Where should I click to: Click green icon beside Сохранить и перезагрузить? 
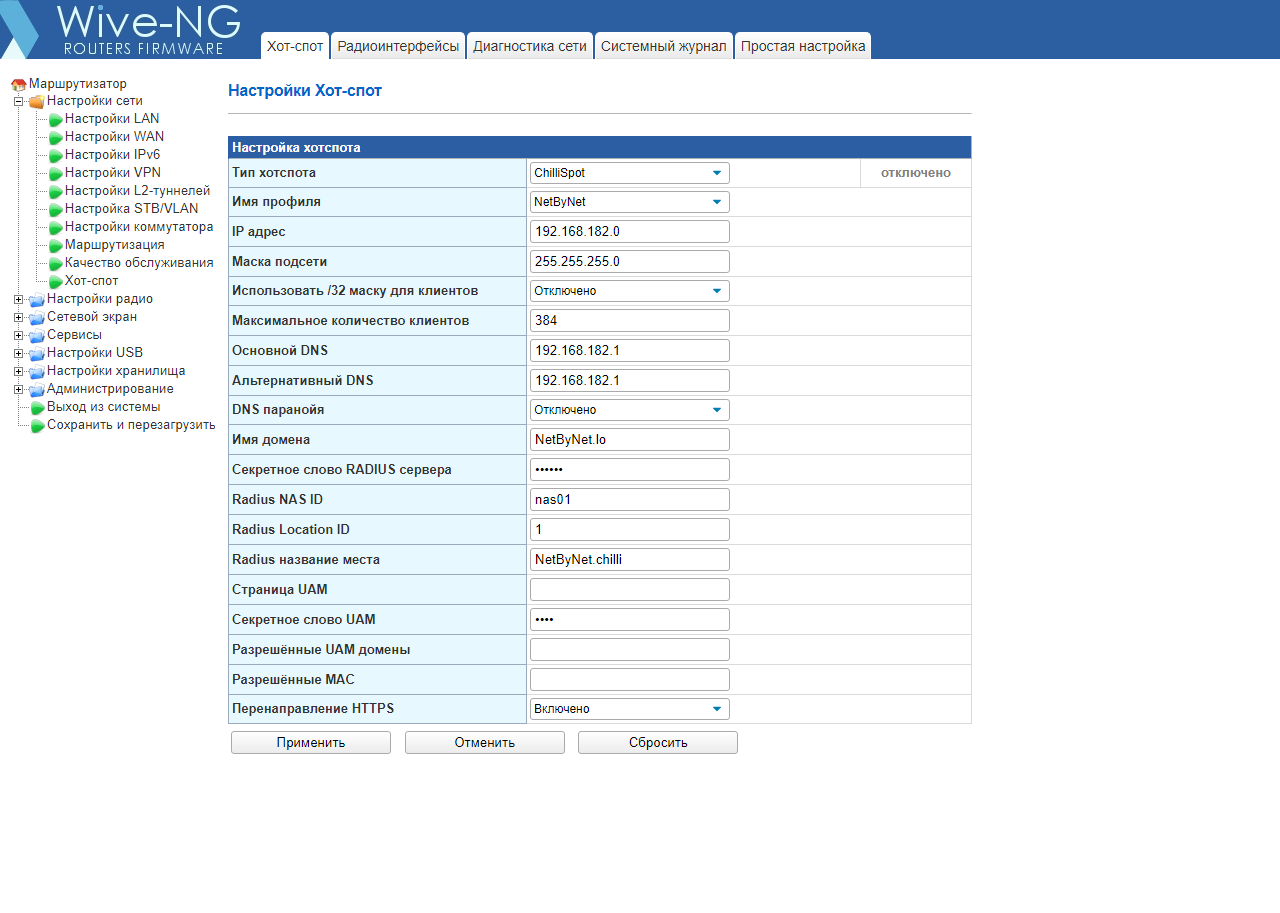[x=38, y=426]
